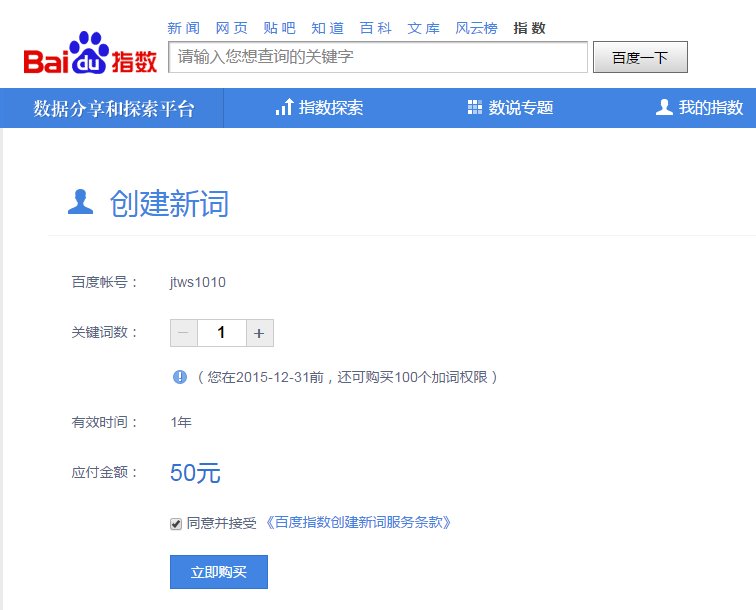The image size is (756, 610).
Task: Click the 数说专题 grid icon
Action: [x=474, y=107]
